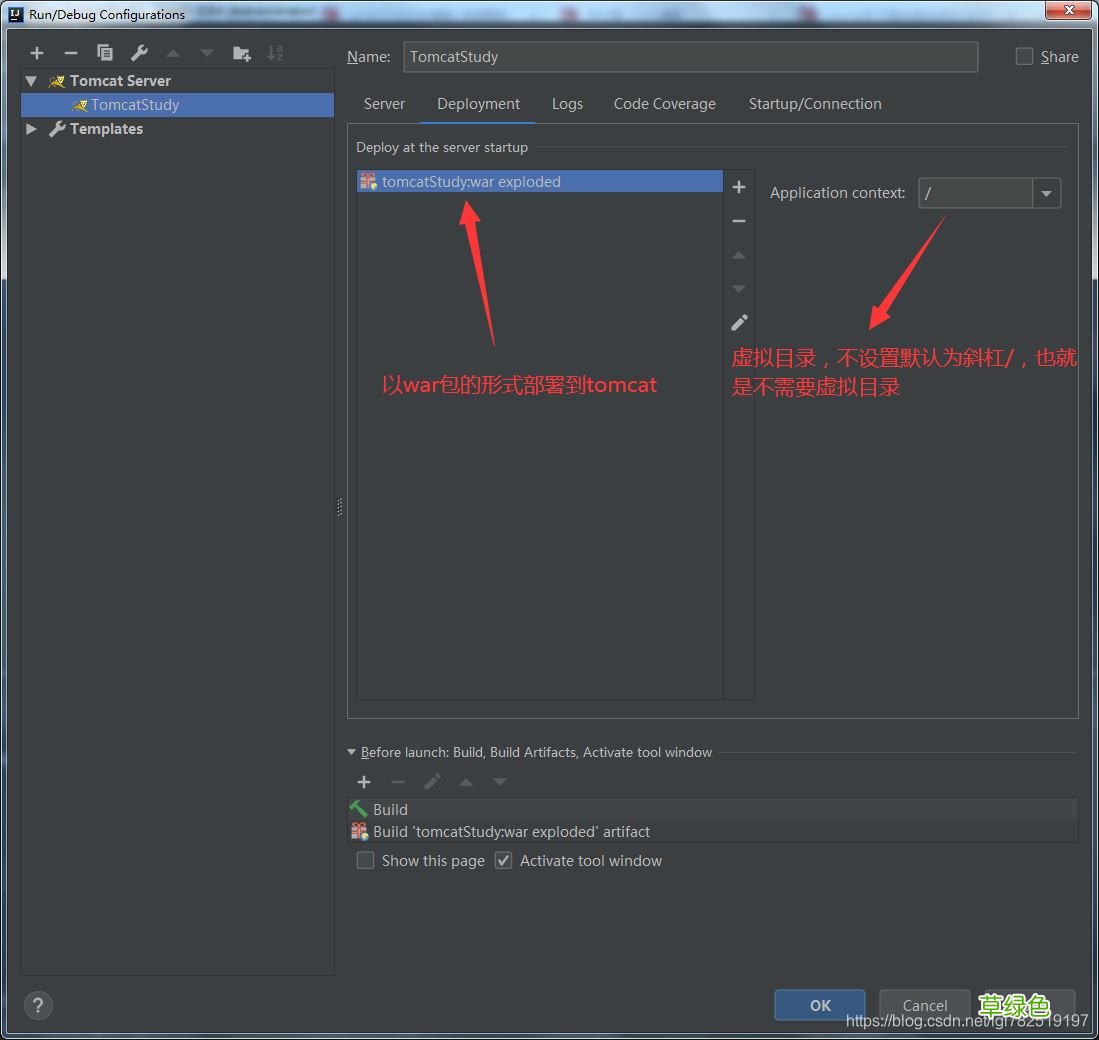Open the help question mark button
The width and height of the screenshot is (1099, 1040).
coord(38,1005)
